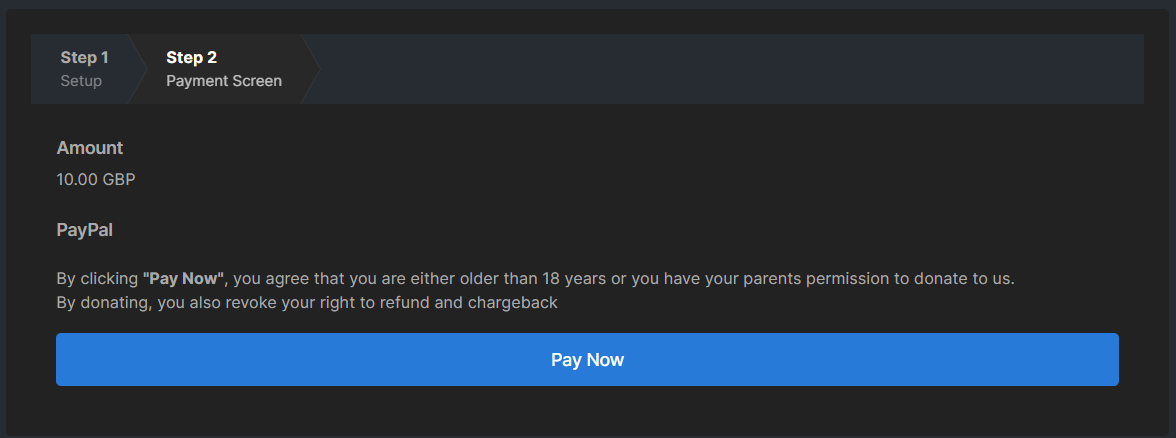The height and width of the screenshot is (438, 1176).
Task: Click the "Step 2" title text
Action: pyautogui.click(x=191, y=58)
